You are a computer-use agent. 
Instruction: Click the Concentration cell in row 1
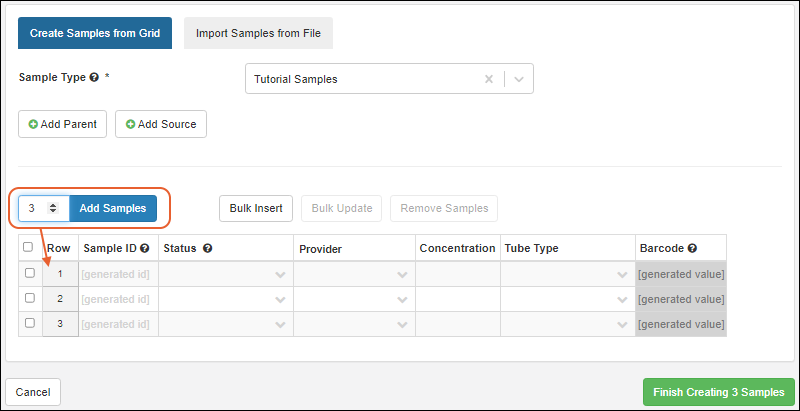click(x=457, y=274)
